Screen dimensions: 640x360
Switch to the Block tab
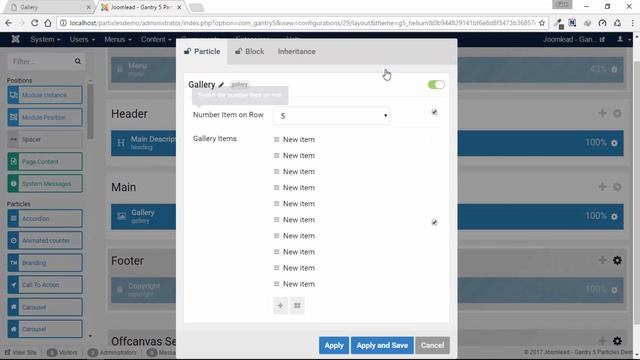click(x=249, y=51)
